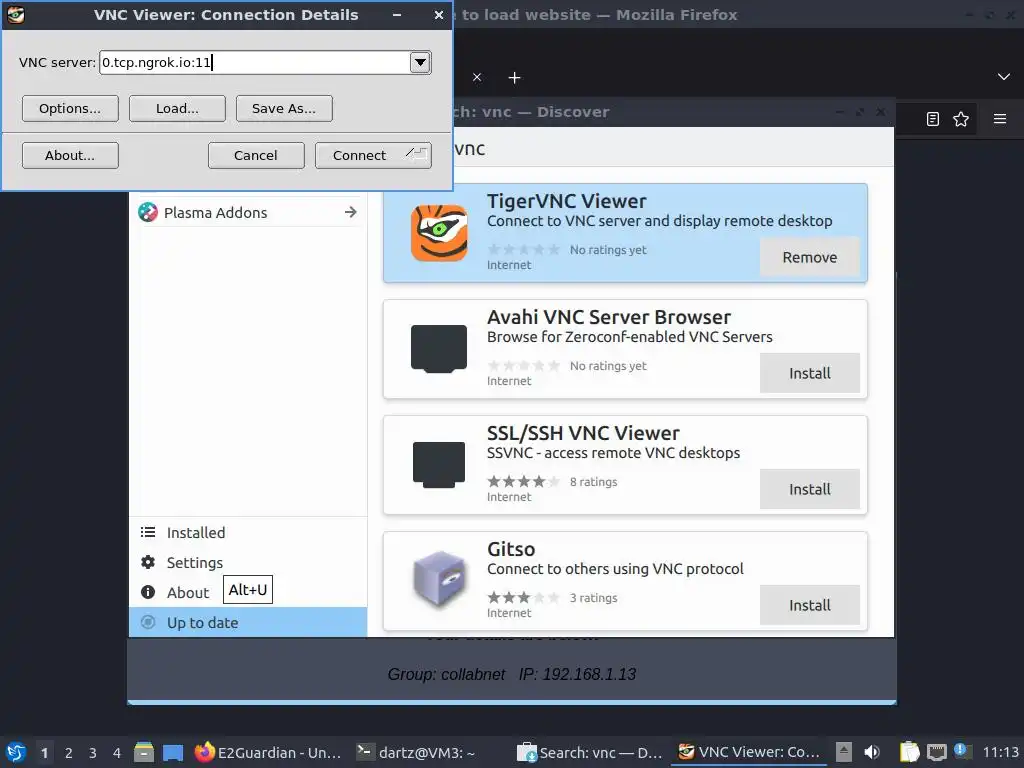Click the Plasma Addons category icon
This screenshot has width=1024, height=768.
coord(148,212)
